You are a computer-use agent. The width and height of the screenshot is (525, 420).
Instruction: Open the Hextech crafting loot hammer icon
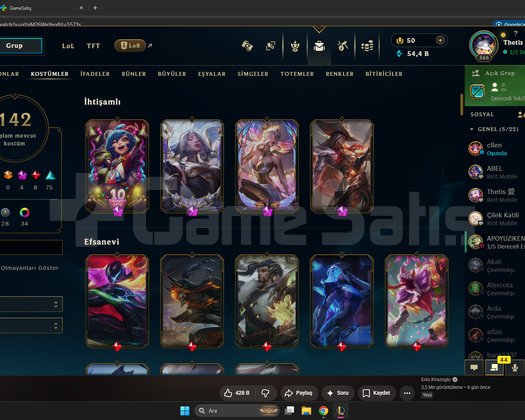(343, 46)
